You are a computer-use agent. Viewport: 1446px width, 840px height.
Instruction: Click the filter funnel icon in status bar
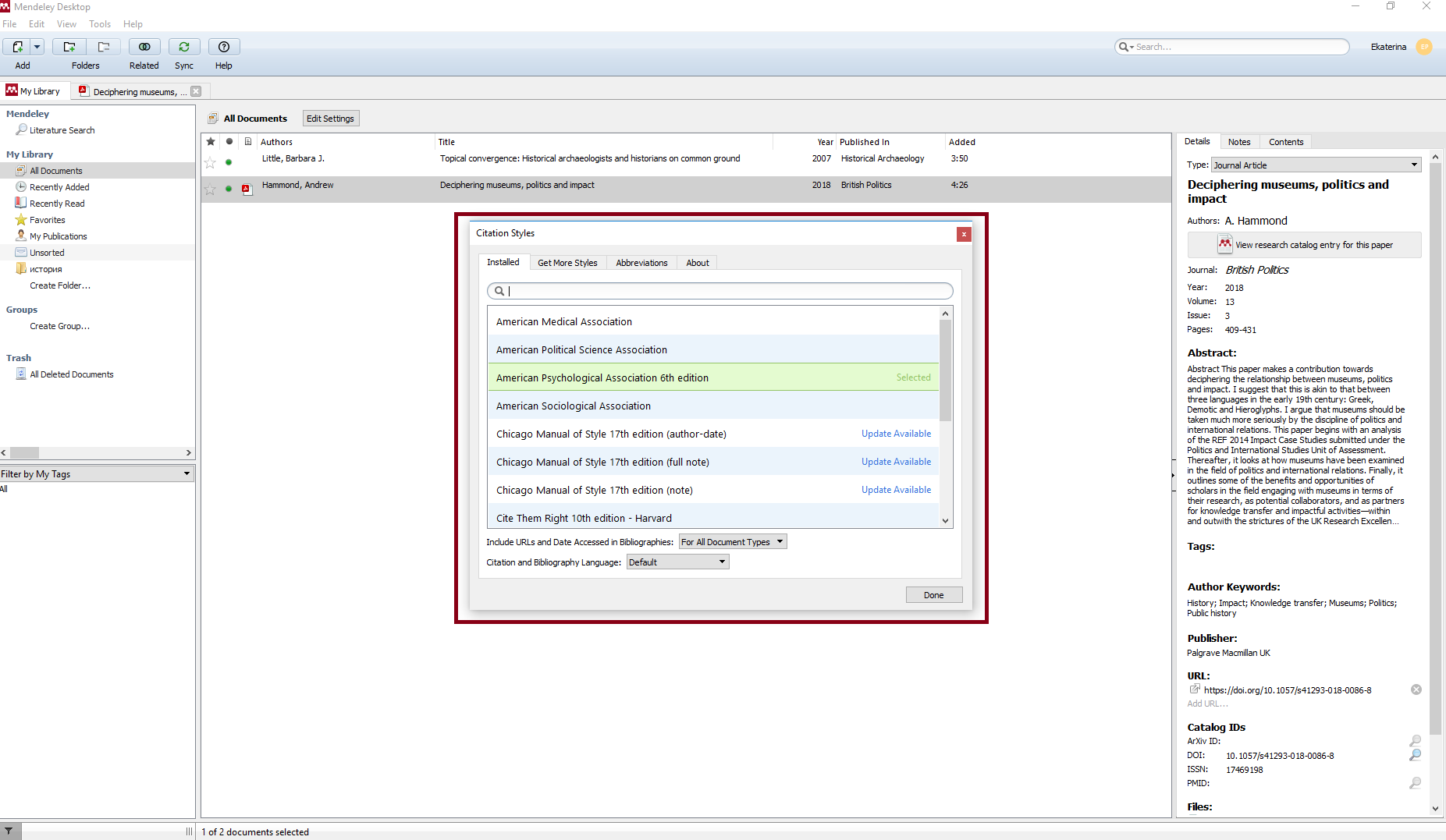point(8,832)
